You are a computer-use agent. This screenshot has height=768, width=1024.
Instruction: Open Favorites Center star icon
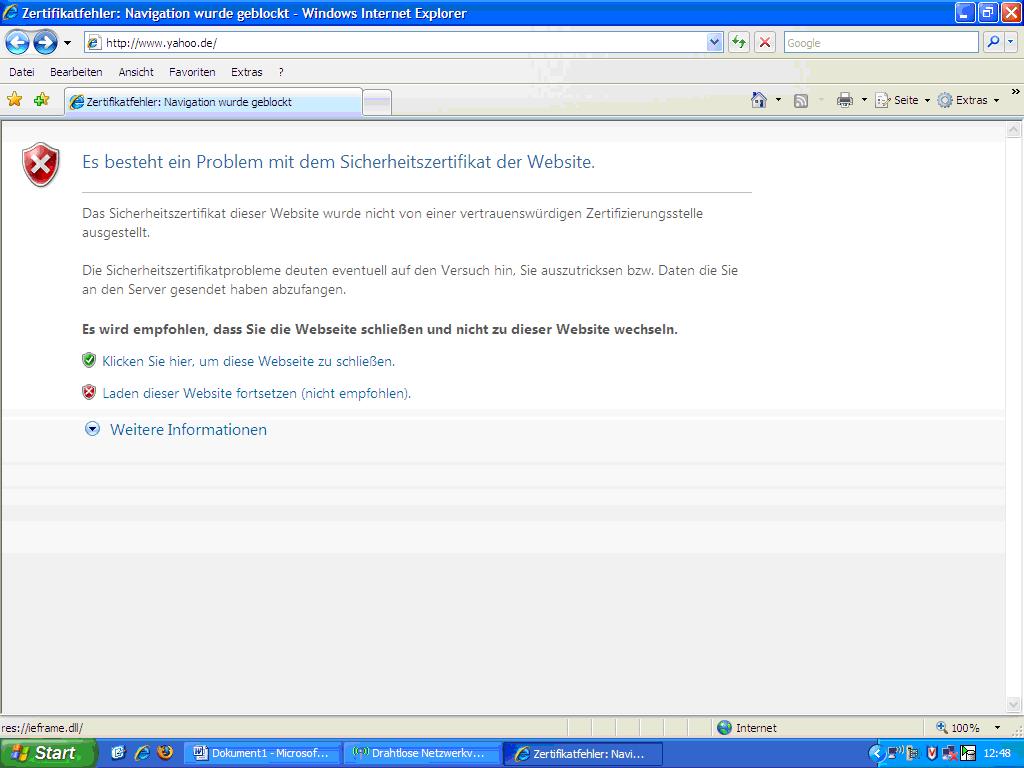click(14, 100)
